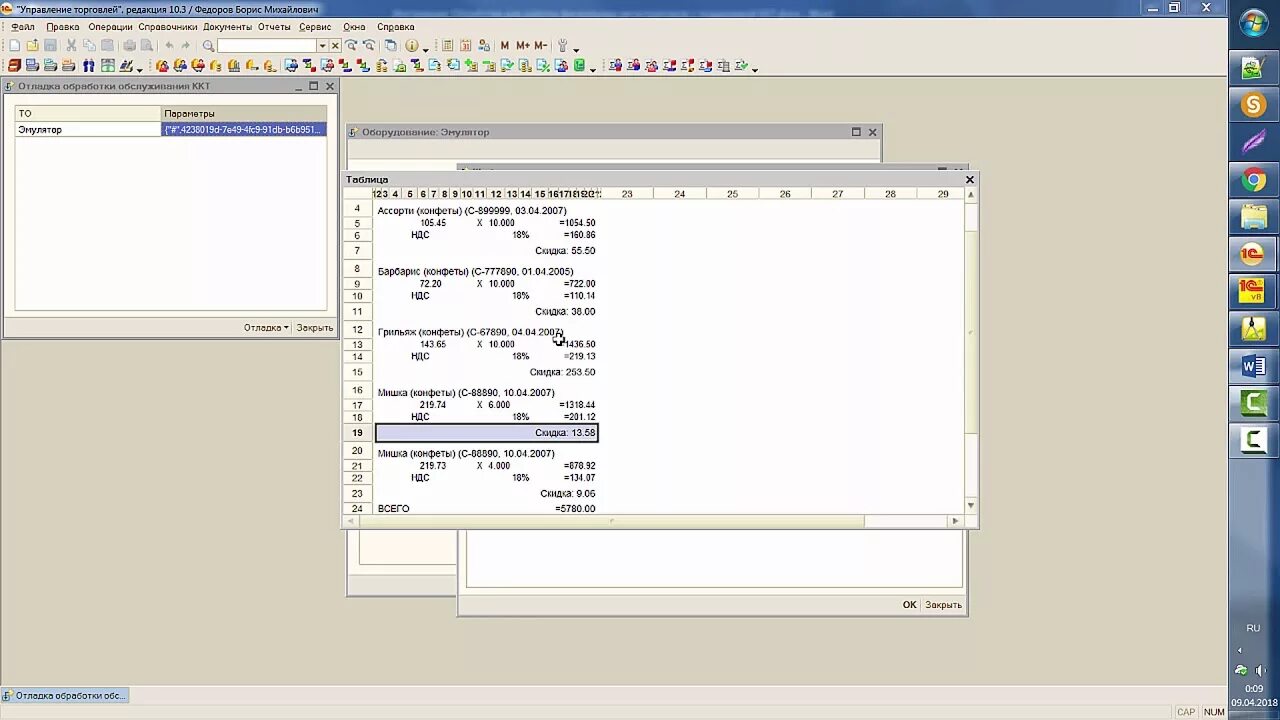
Task: Click the search input field in toolbar
Action: point(267,46)
